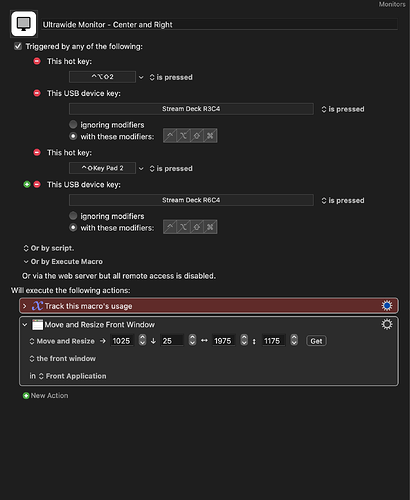Delete the Stream Deck R3C4 trigger
The image size is (410, 500).
tap(37, 93)
